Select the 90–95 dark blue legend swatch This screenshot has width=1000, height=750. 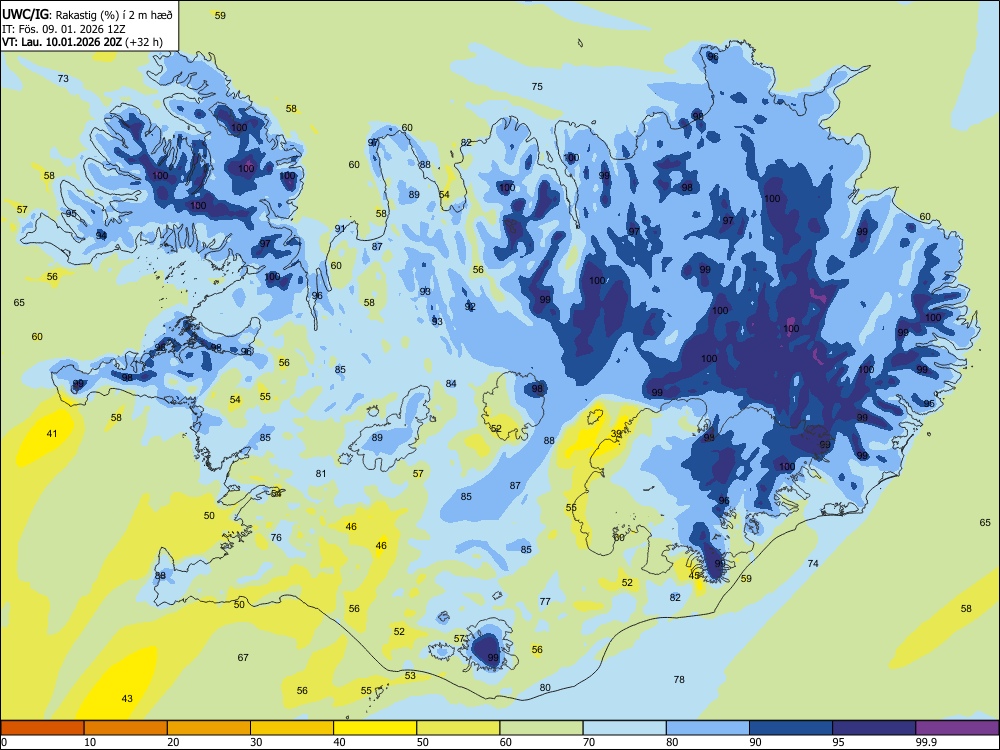click(x=791, y=728)
